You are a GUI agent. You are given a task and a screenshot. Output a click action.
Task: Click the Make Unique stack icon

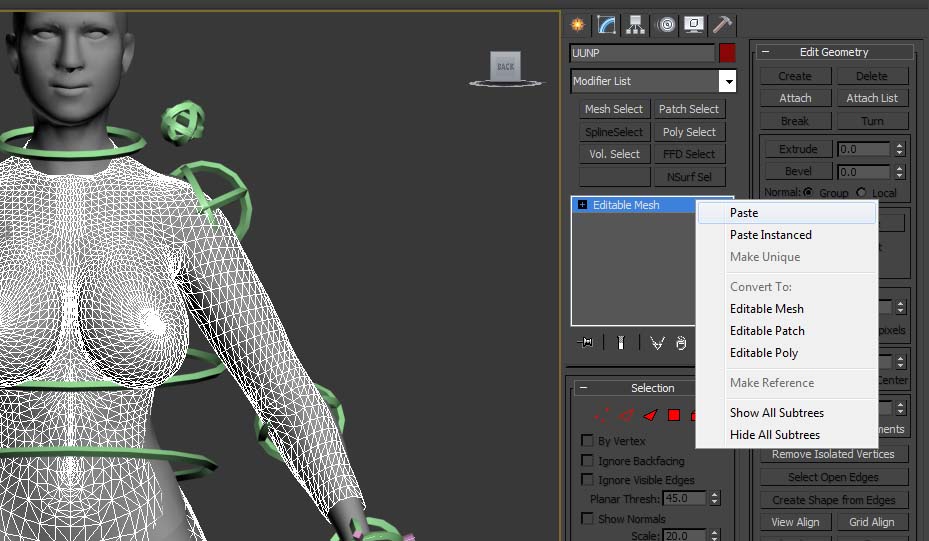coord(657,342)
